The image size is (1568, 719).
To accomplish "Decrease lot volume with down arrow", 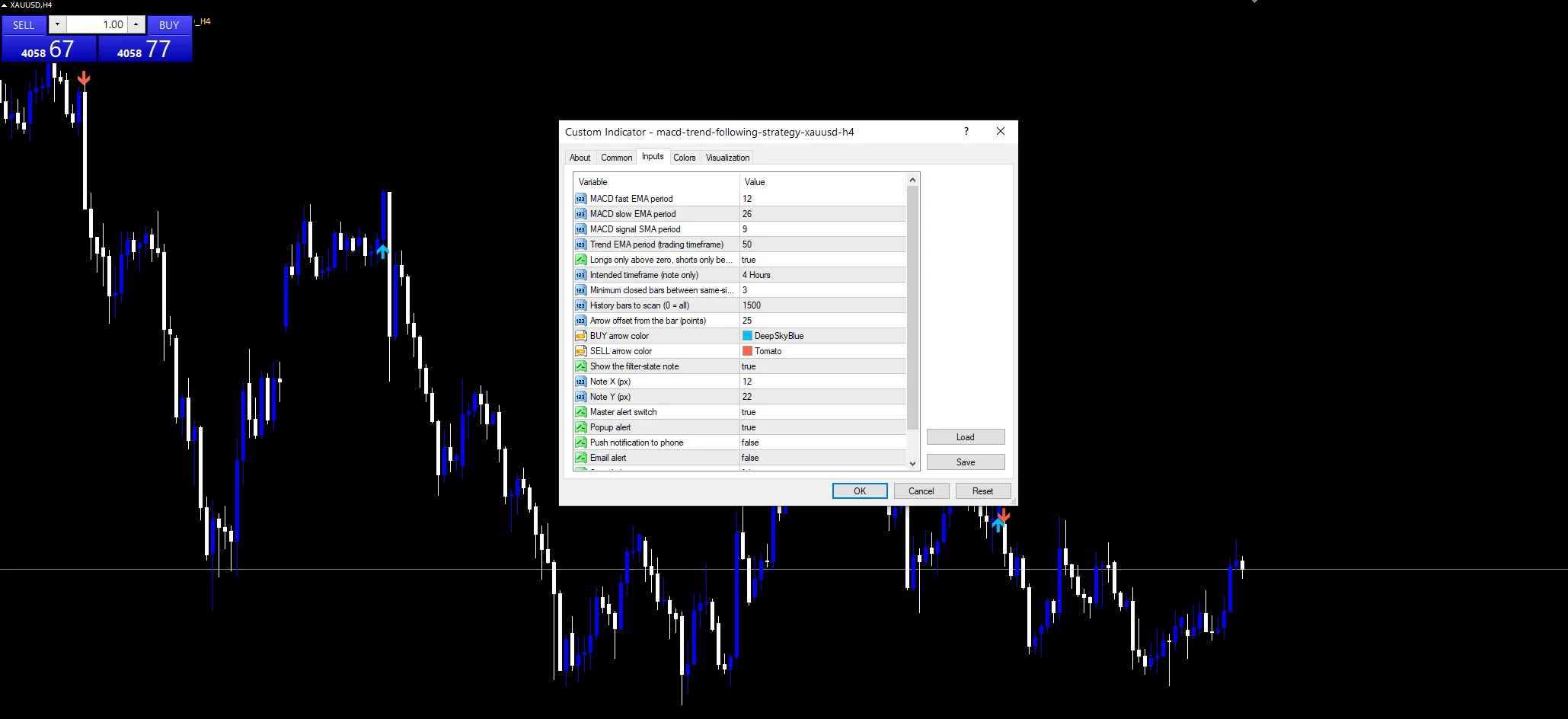I will (57, 24).
